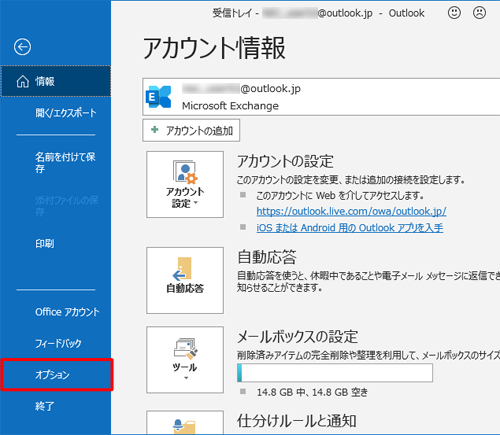Expand the ツール dropdown button

tap(185, 360)
